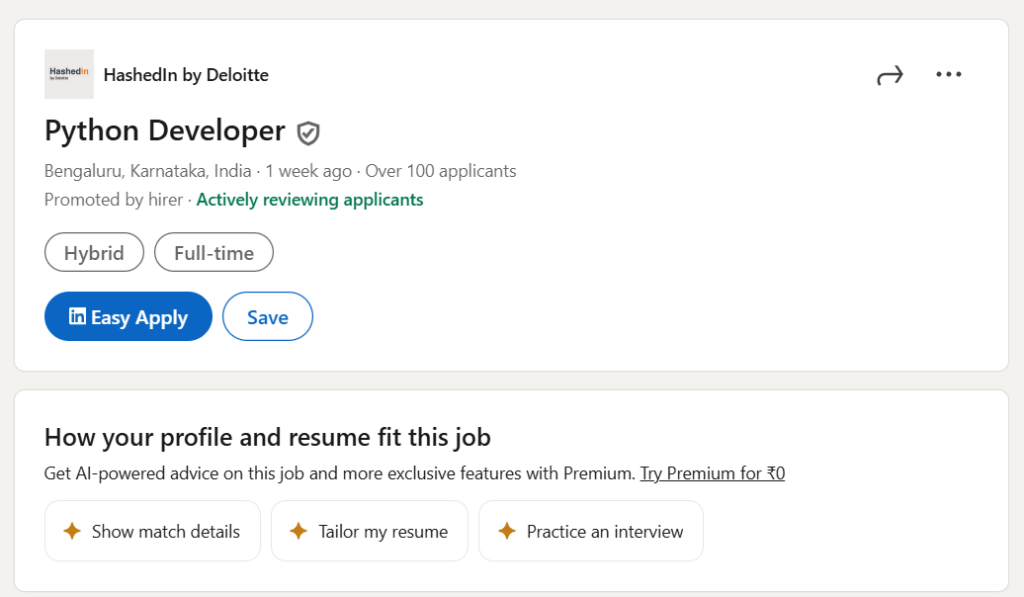Image resolution: width=1024 pixels, height=597 pixels.
Task: Click the Actively reviewing applicants status text
Action: pos(309,200)
